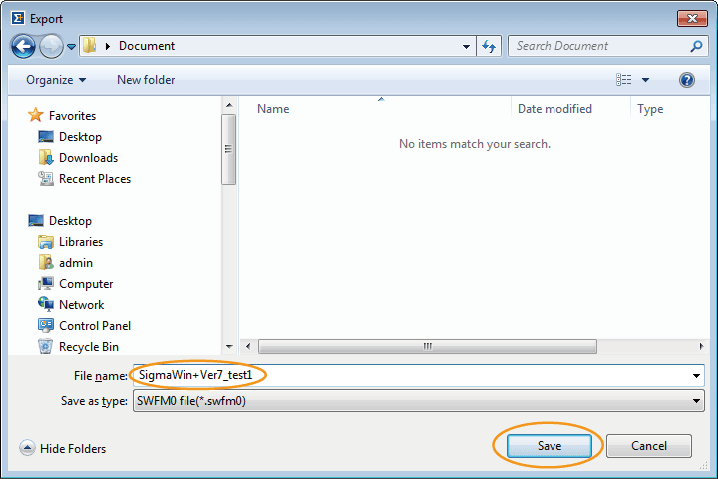
Task: Click the refresh button beside address bar
Action: 490,46
